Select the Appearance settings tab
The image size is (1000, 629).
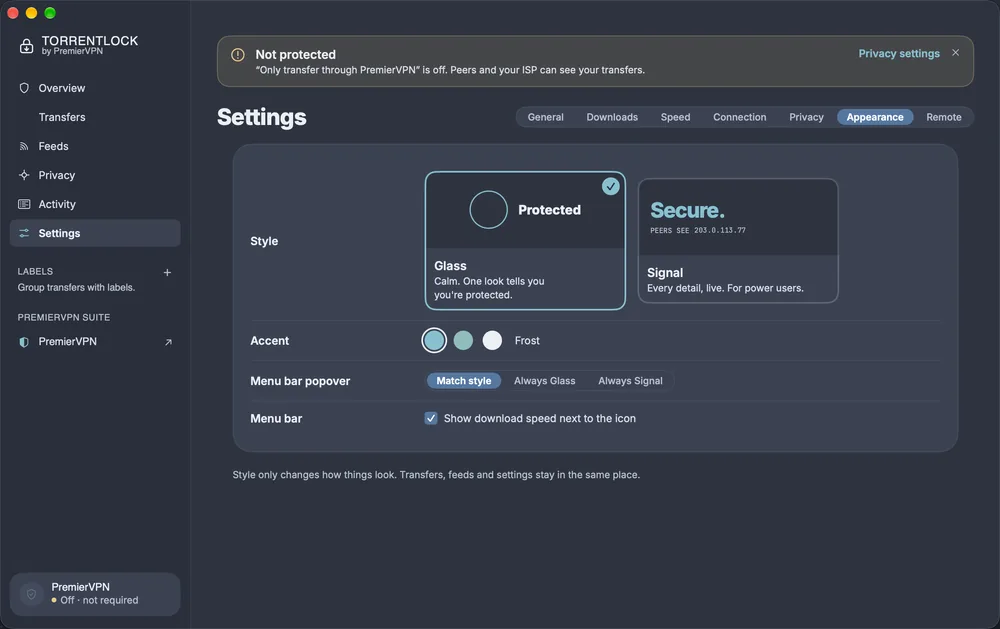point(875,117)
